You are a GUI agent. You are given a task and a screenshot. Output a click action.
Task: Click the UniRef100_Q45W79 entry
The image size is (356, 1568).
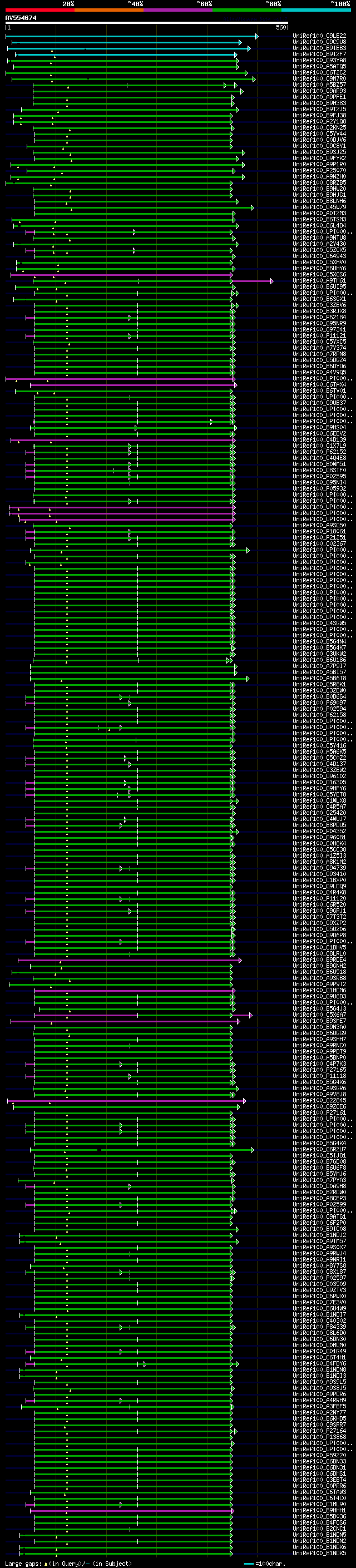(319, 207)
